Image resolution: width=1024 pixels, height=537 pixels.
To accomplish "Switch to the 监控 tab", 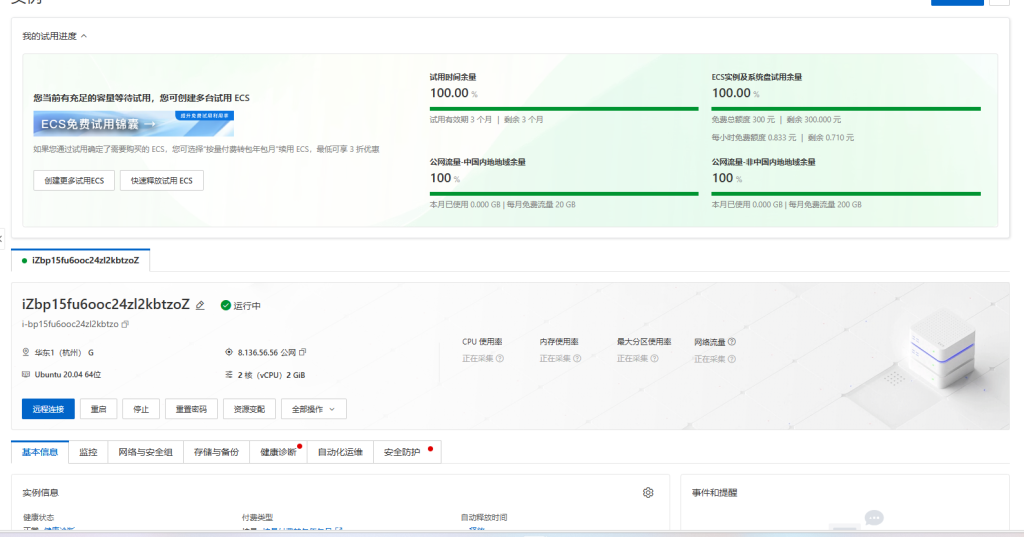I will [x=88, y=453].
